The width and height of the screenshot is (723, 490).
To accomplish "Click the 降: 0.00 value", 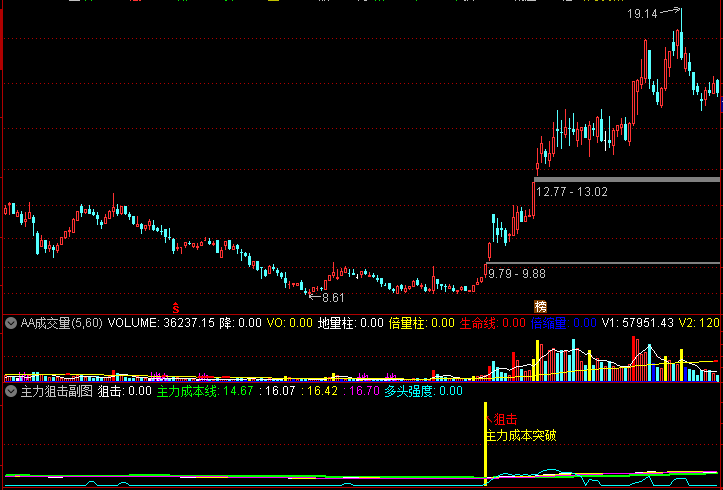I will pyautogui.click(x=240, y=323).
